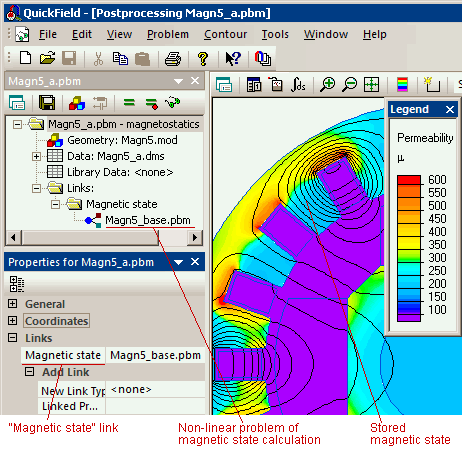This screenshot has width=462, height=450.
Task: Click the zoom-to-fit green grid icon
Action: (x=371, y=84)
